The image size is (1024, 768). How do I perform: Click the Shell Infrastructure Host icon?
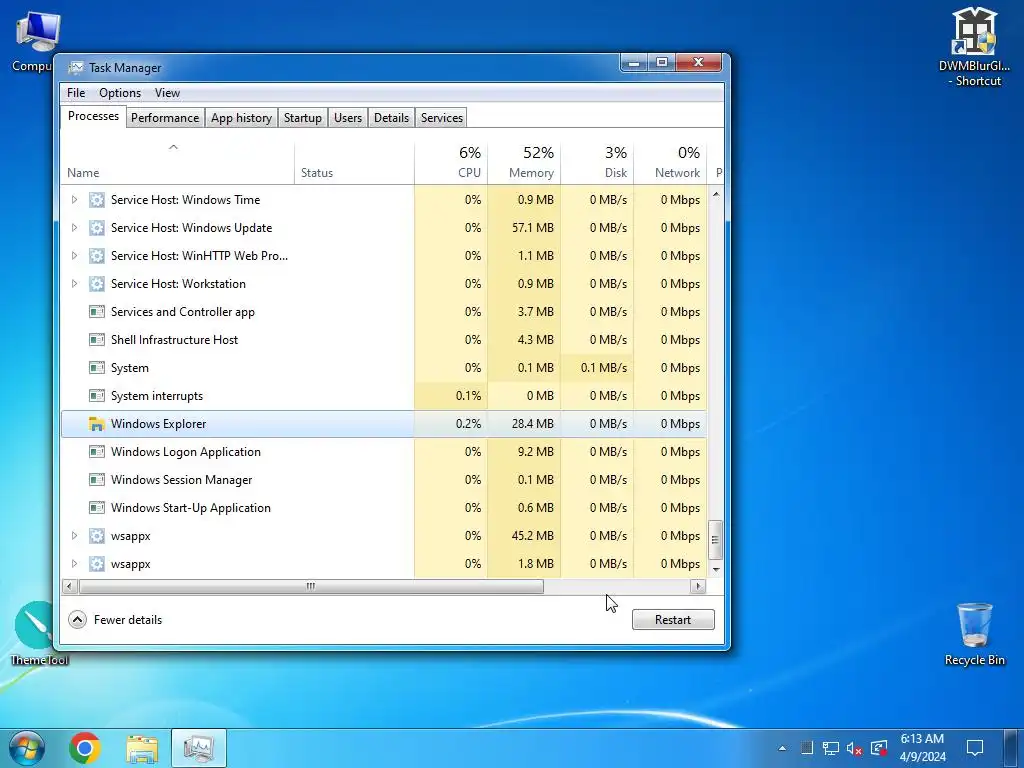97,340
